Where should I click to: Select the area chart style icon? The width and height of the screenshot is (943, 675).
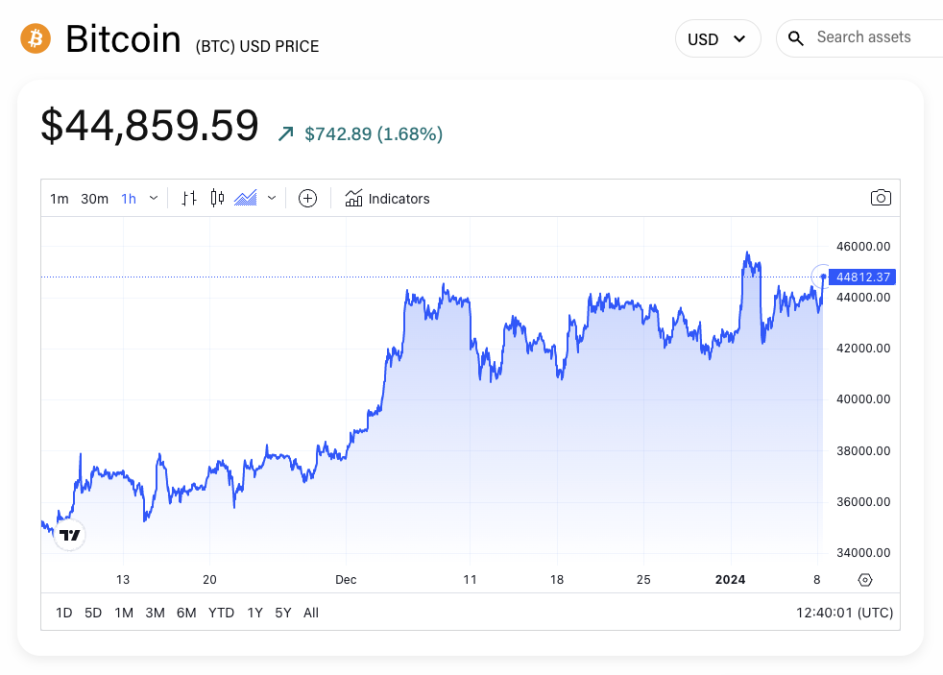point(245,198)
